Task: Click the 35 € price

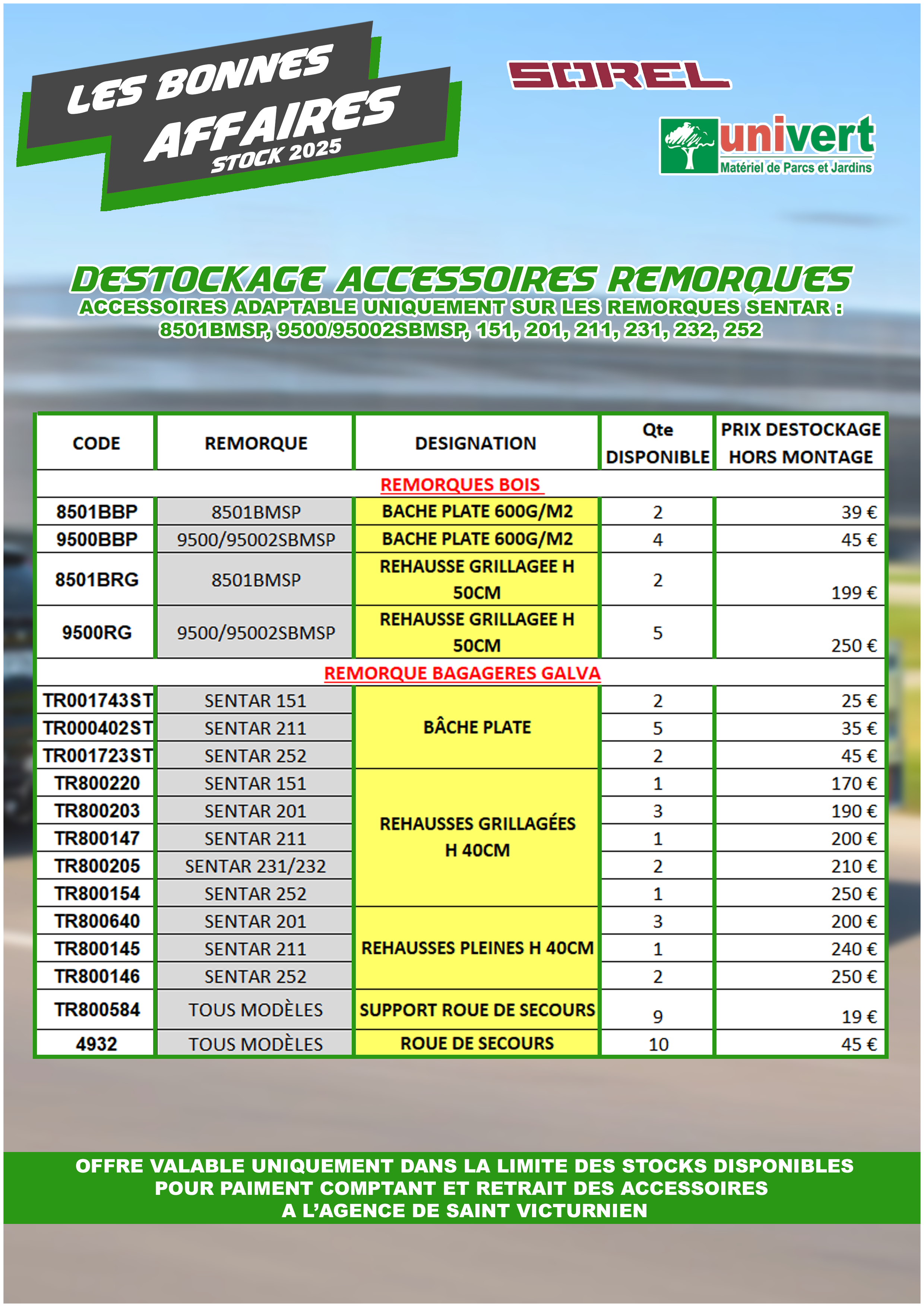Action: pos(859,729)
